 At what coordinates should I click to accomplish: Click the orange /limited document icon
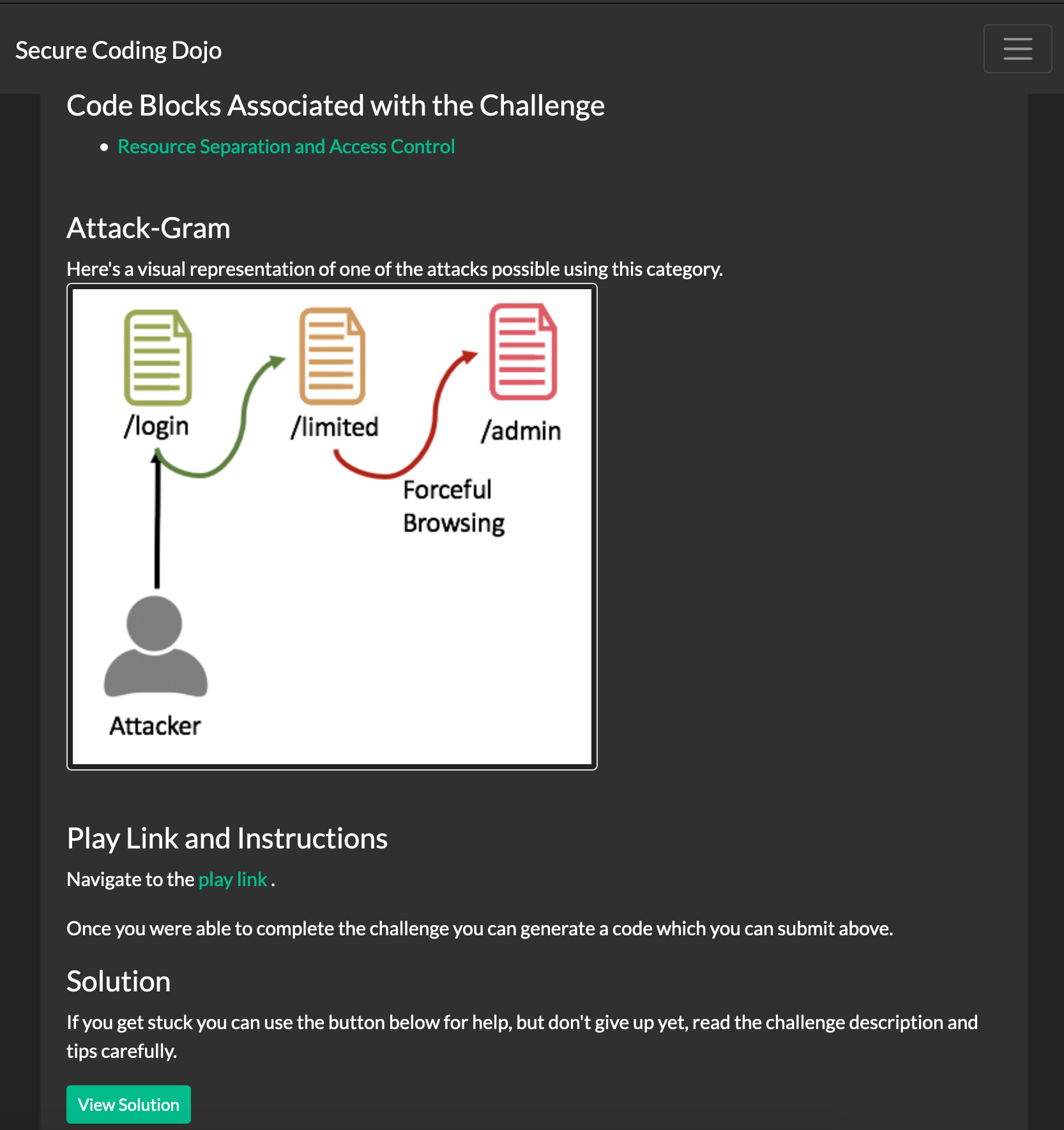coord(332,356)
